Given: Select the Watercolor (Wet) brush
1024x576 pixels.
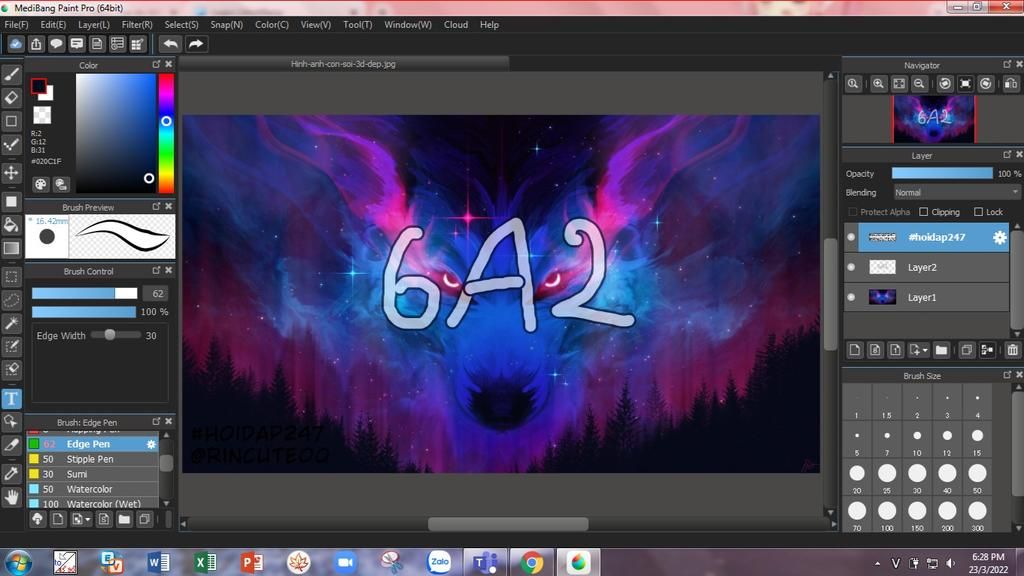Looking at the screenshot, I should (x=93, y=504).
